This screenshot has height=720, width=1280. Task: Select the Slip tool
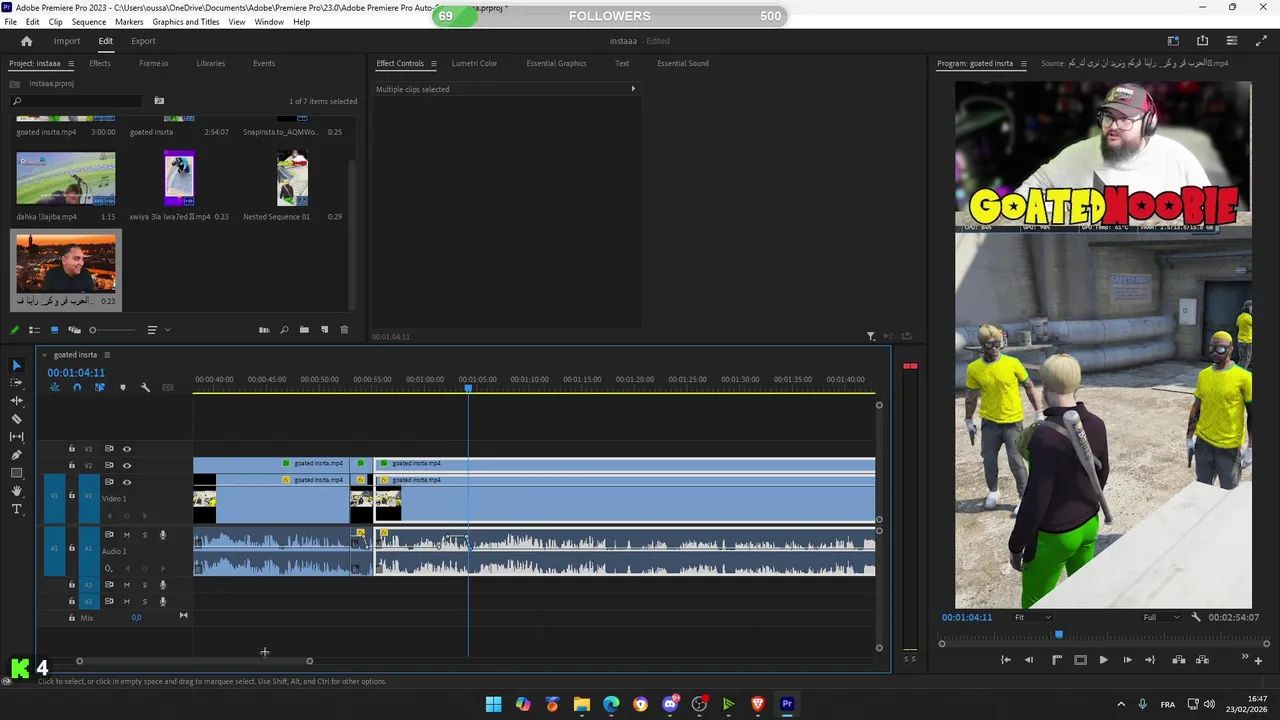click(x=16, y=437)
